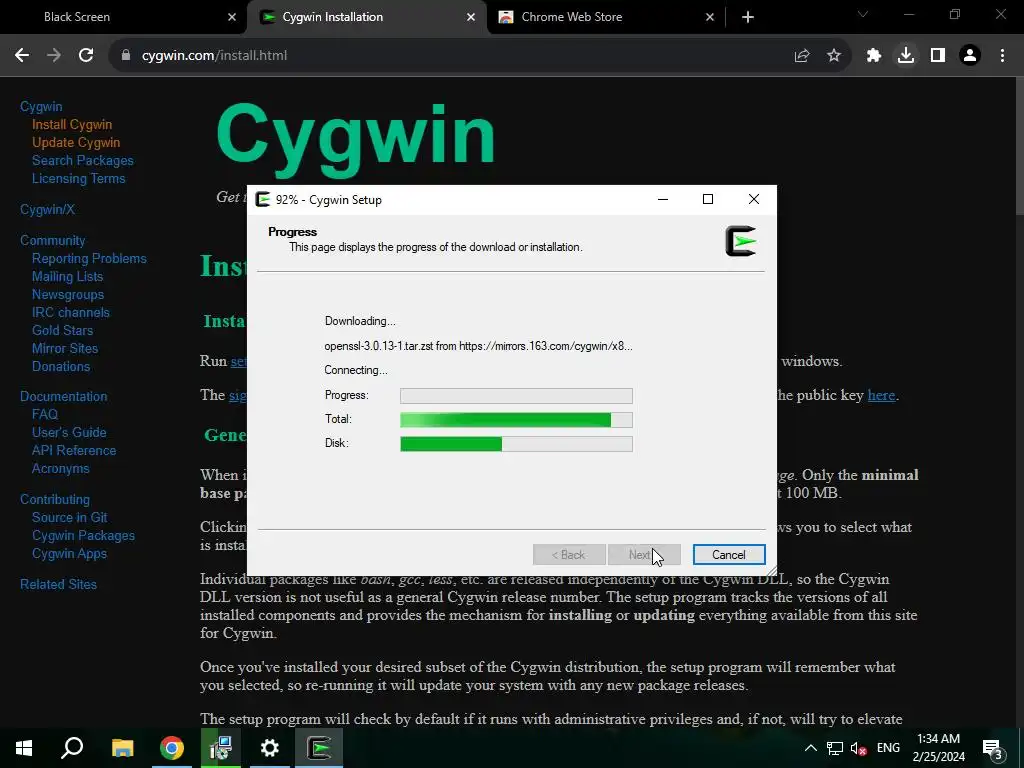The height and width of the screenshot is (768, 1024).
Task: Open the Chrome downloads icon
Action: 906,56
